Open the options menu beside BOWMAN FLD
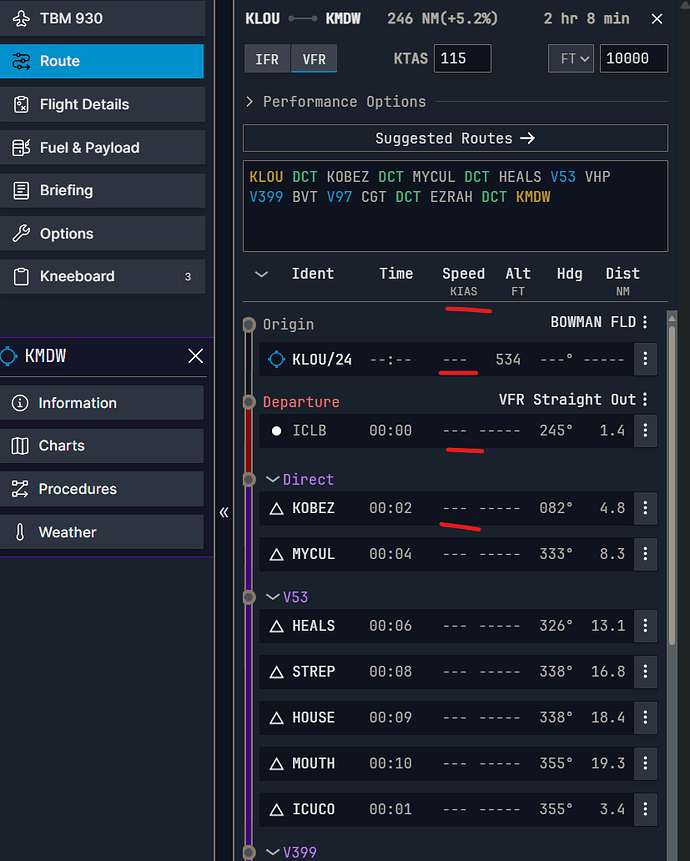 645,322
